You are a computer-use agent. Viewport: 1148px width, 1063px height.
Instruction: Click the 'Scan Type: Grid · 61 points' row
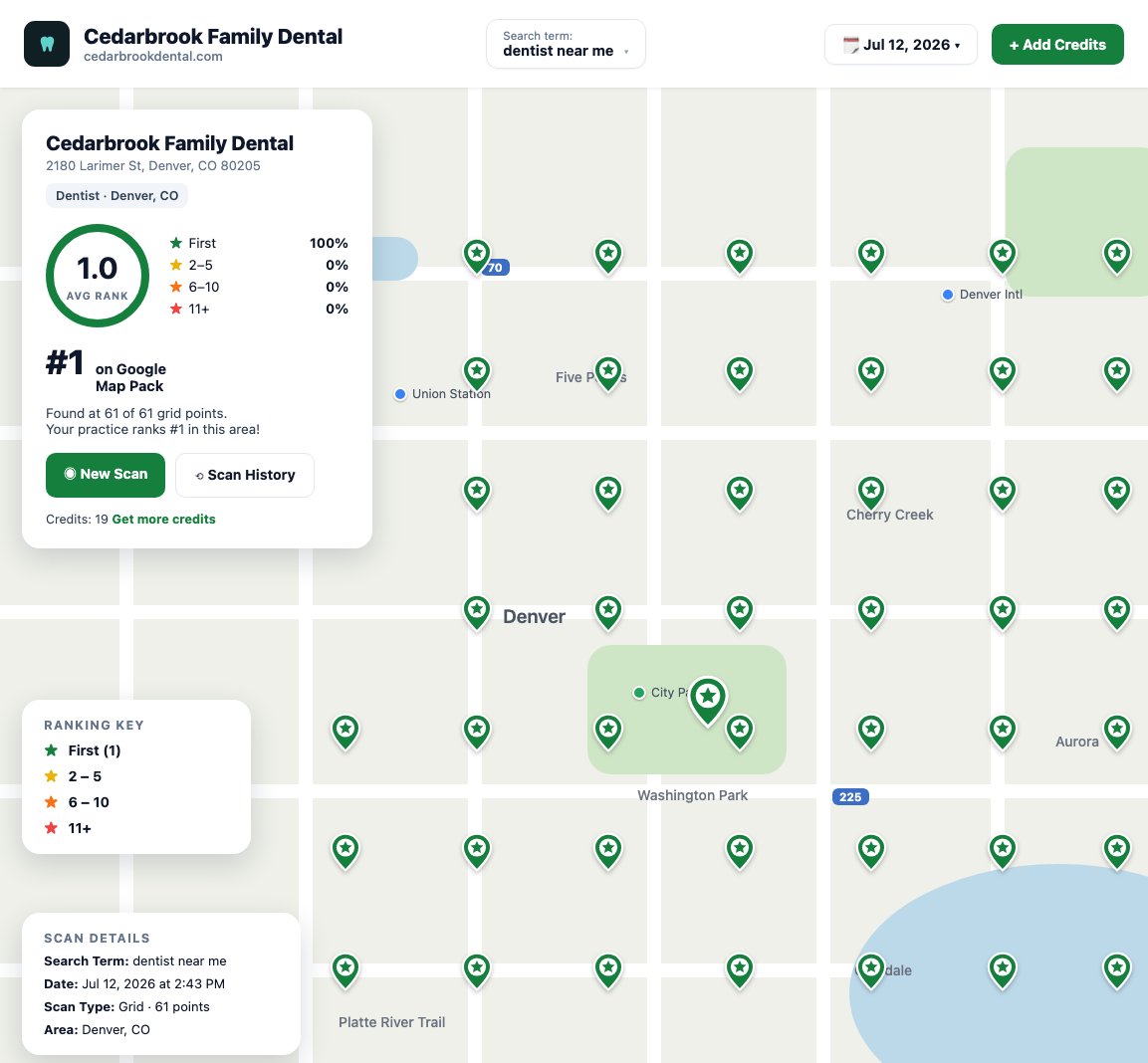click(126, 1006)
